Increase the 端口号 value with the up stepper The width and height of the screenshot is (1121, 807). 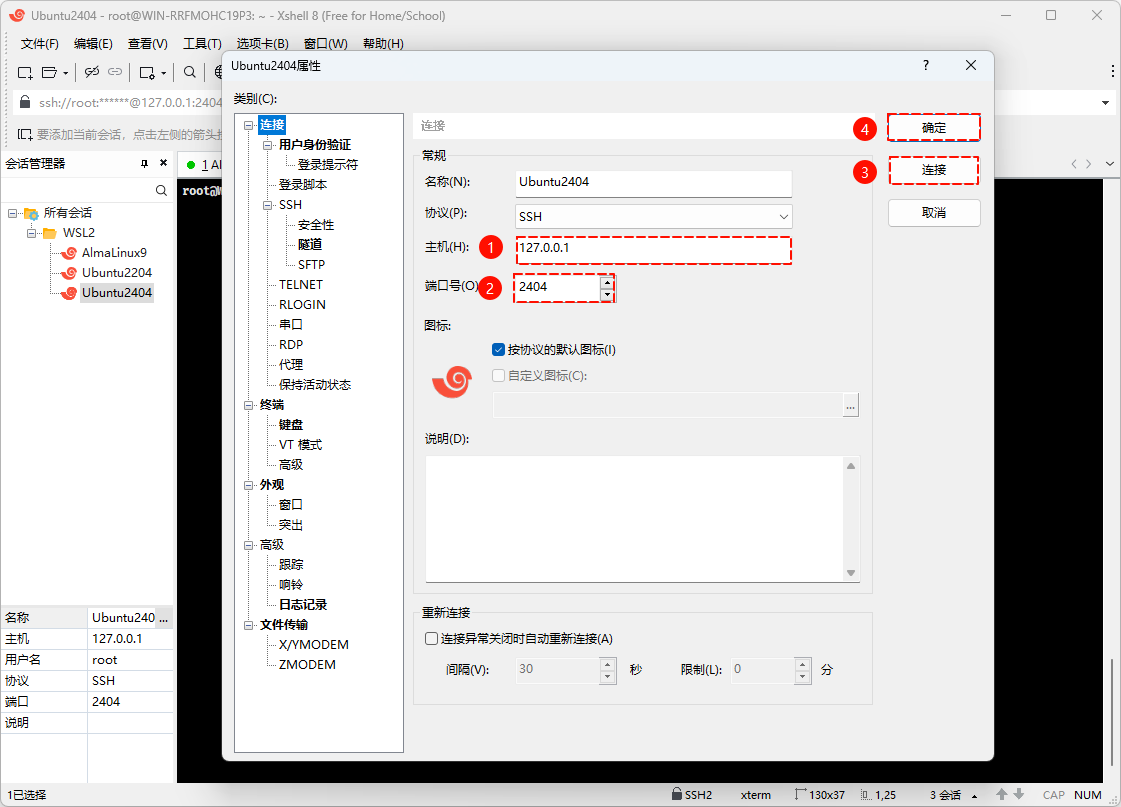click(607, 283)
